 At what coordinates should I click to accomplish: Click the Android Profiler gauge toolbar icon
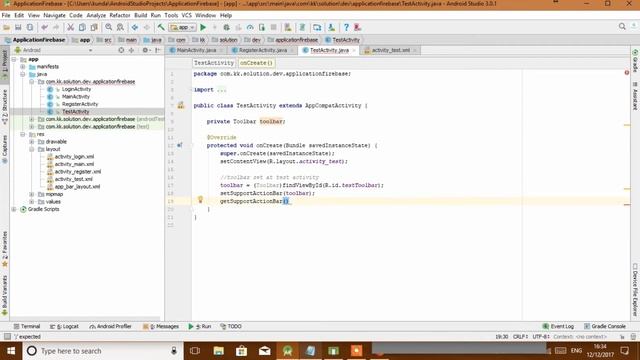coord(250,27)
